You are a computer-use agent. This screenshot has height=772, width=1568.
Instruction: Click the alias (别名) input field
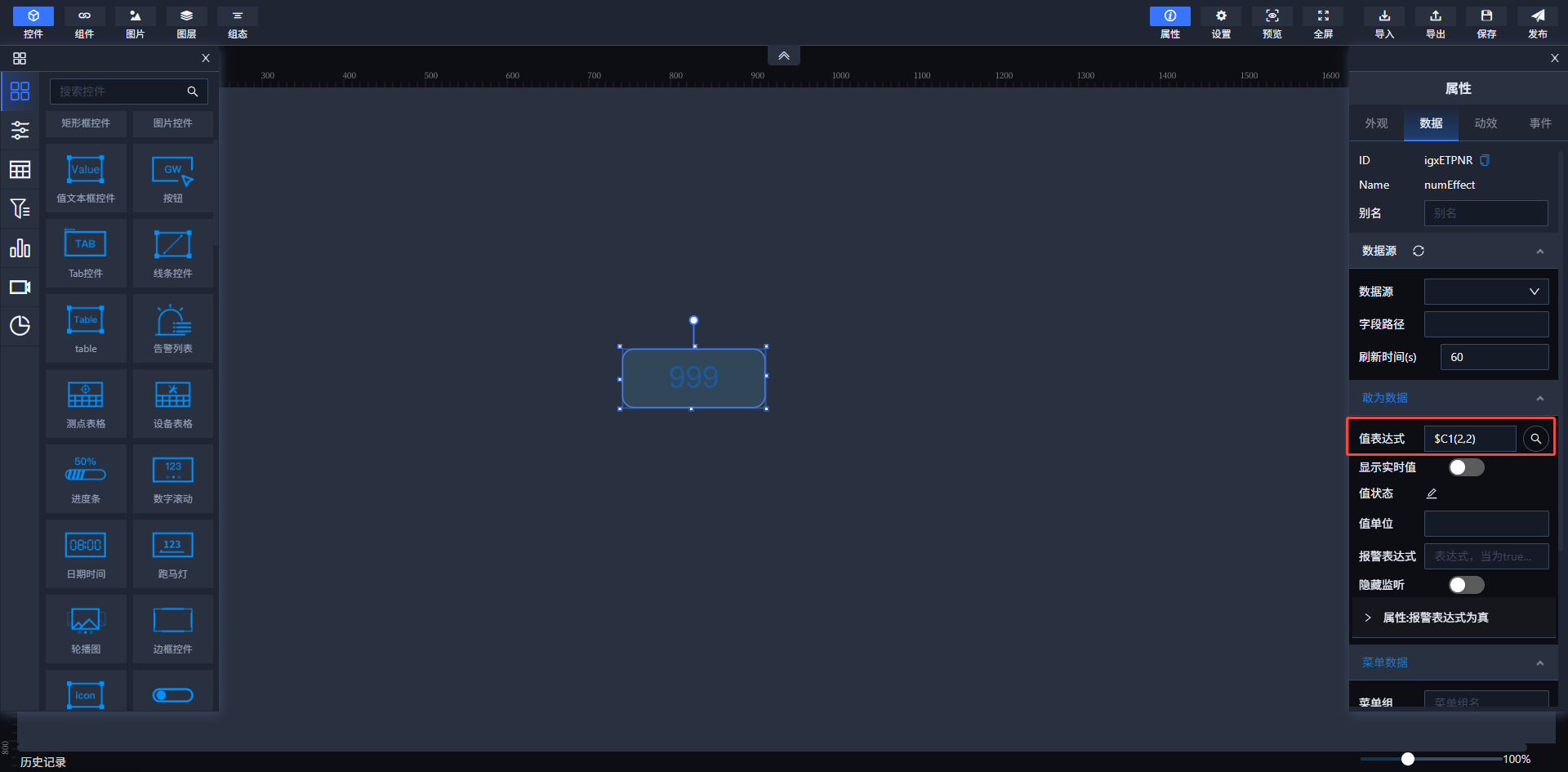1486,213
